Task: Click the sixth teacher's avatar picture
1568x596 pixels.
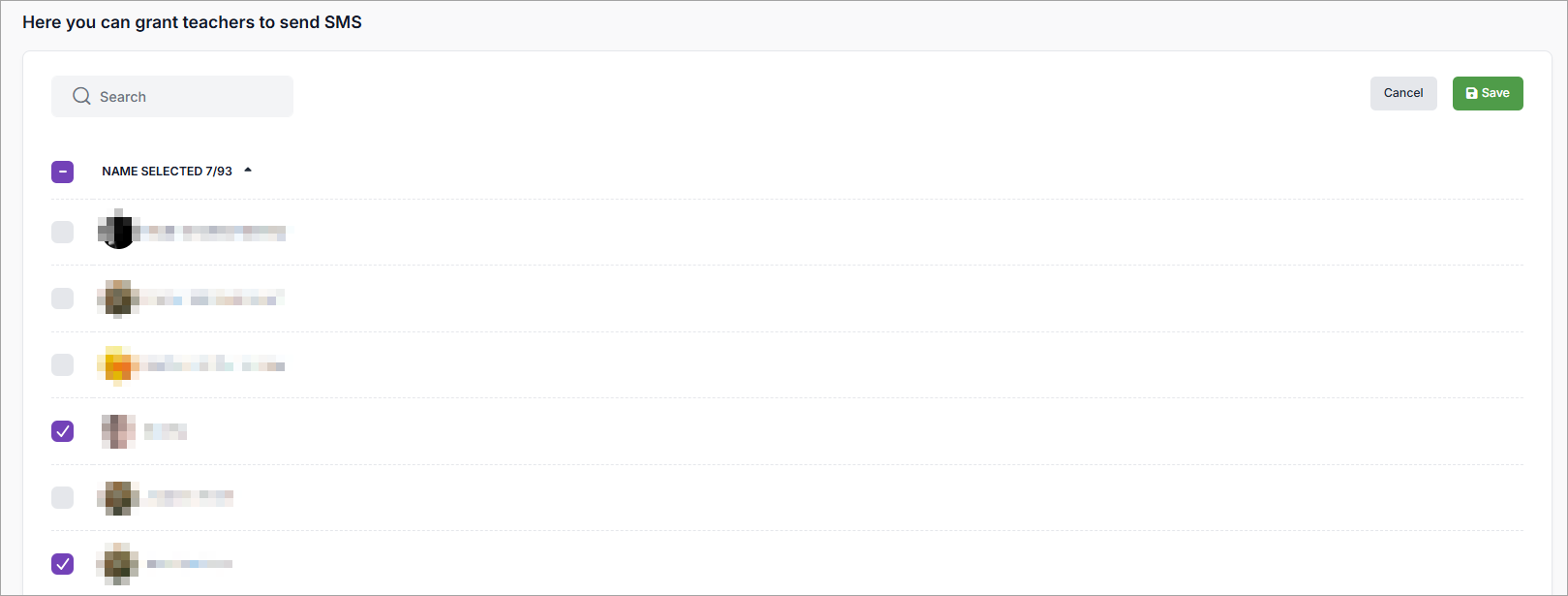Action: coord(118,564)
